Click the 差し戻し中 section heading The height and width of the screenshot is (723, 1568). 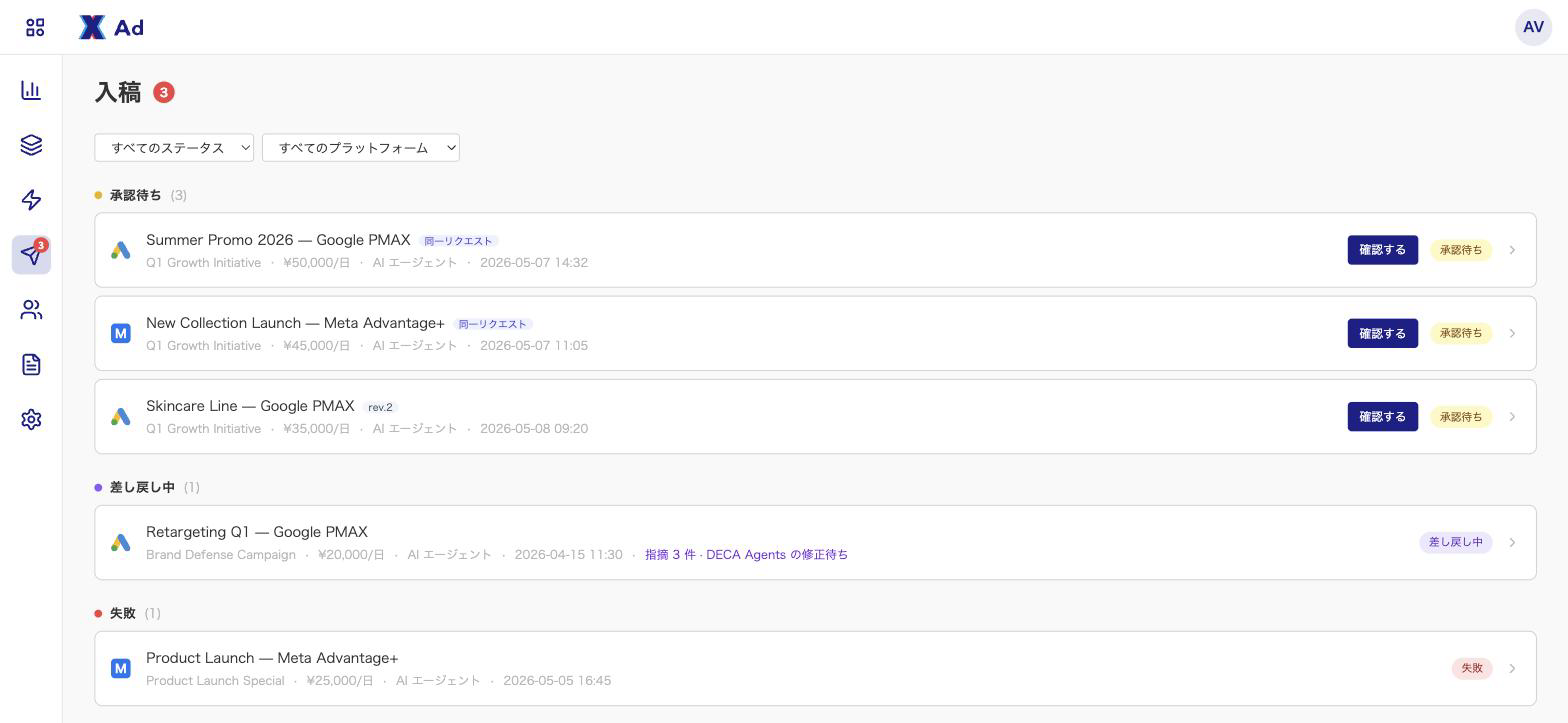click(142, 487)
